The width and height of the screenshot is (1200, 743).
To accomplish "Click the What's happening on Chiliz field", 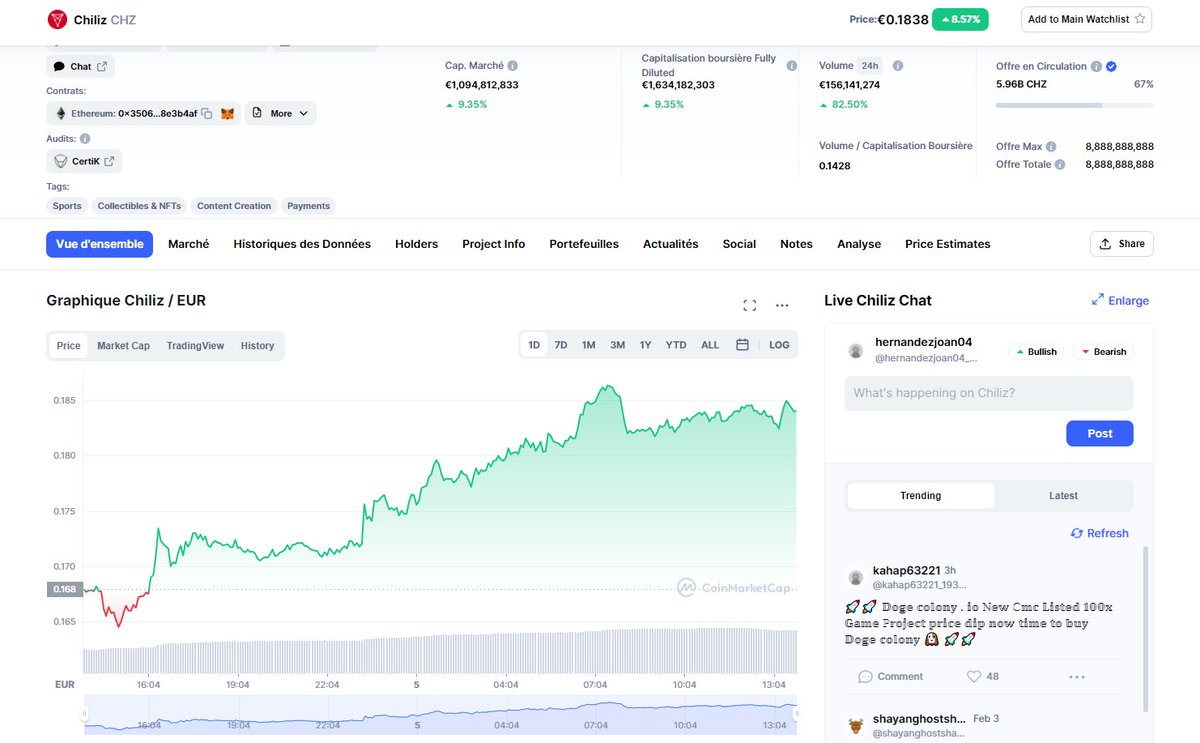I will point(989,393).
